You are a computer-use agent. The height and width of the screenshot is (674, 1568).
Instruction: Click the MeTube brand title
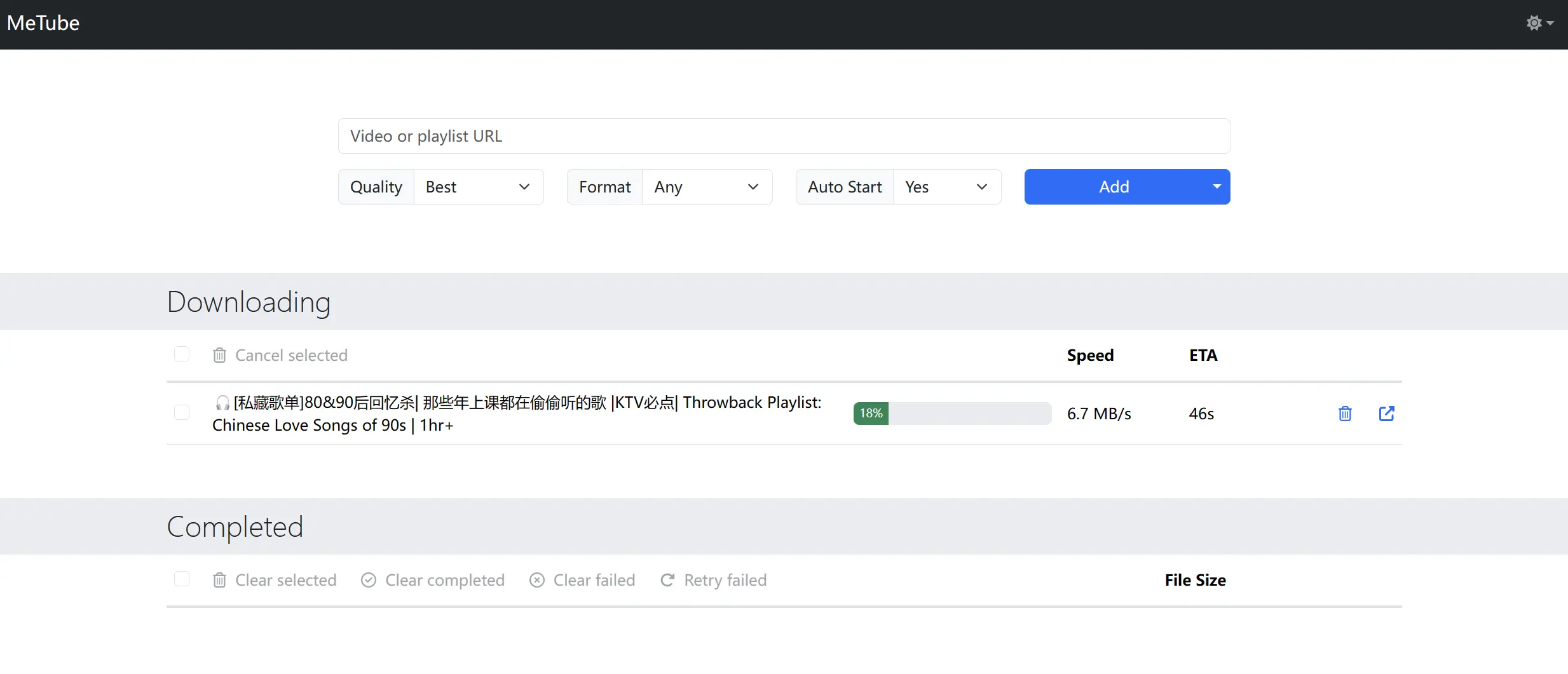pyautogui.click(x=43, y=24)
